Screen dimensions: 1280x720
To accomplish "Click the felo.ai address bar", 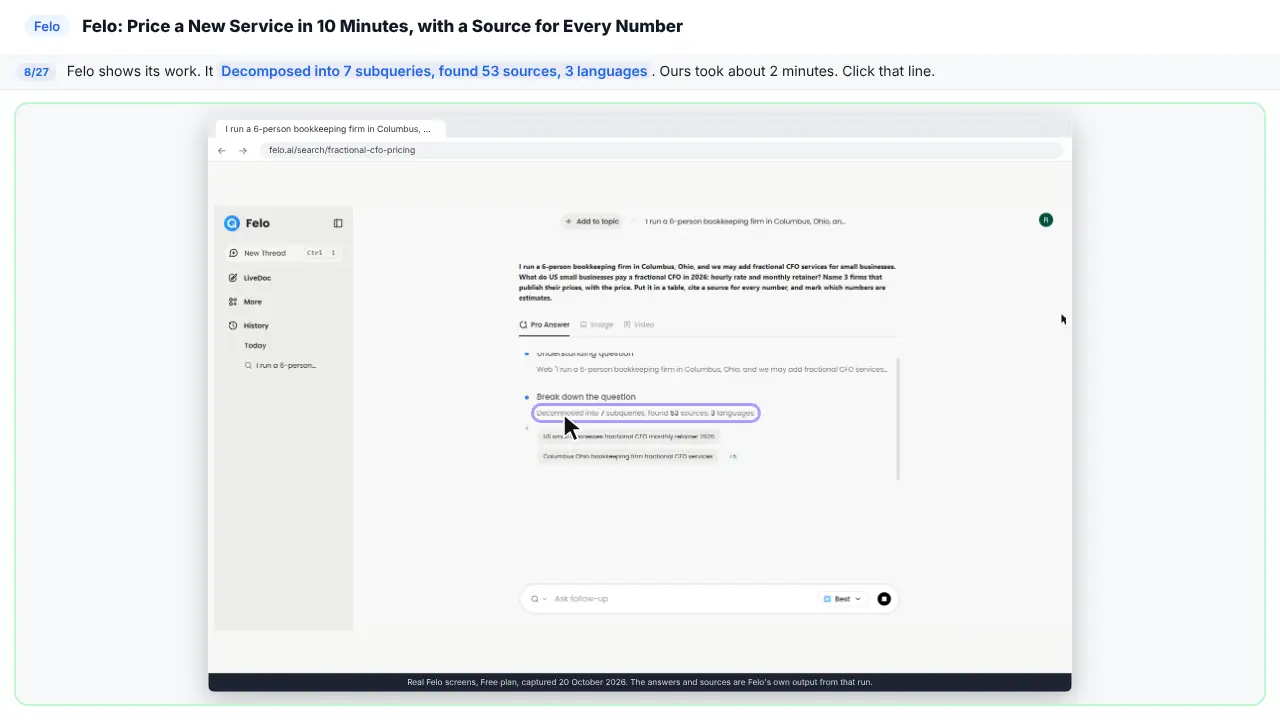I will coord(660,150).
